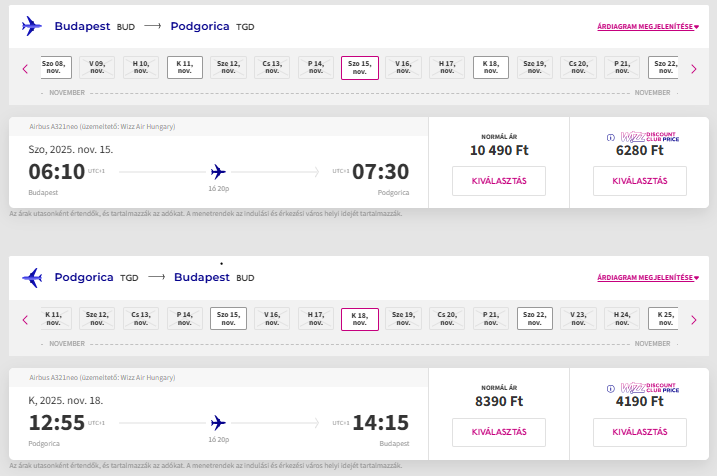The width and height of the screenshot is (717, 476).
Task: Select return date Szo 15, nov.
Action: coord(228,319)
